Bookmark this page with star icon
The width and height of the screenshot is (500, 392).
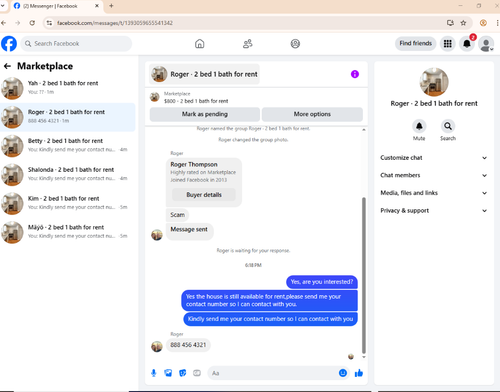(463, 23)
